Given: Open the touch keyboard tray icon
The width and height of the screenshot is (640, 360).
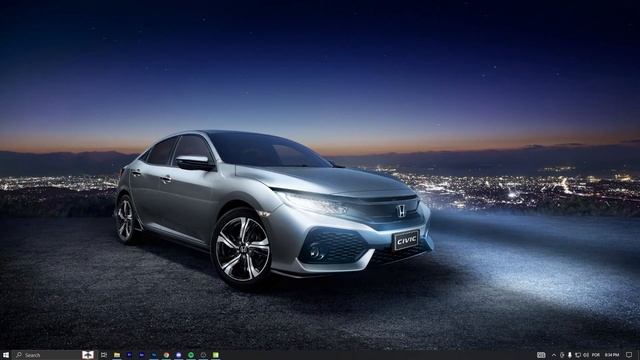Looking at the screenshot, I should point(541,355).
